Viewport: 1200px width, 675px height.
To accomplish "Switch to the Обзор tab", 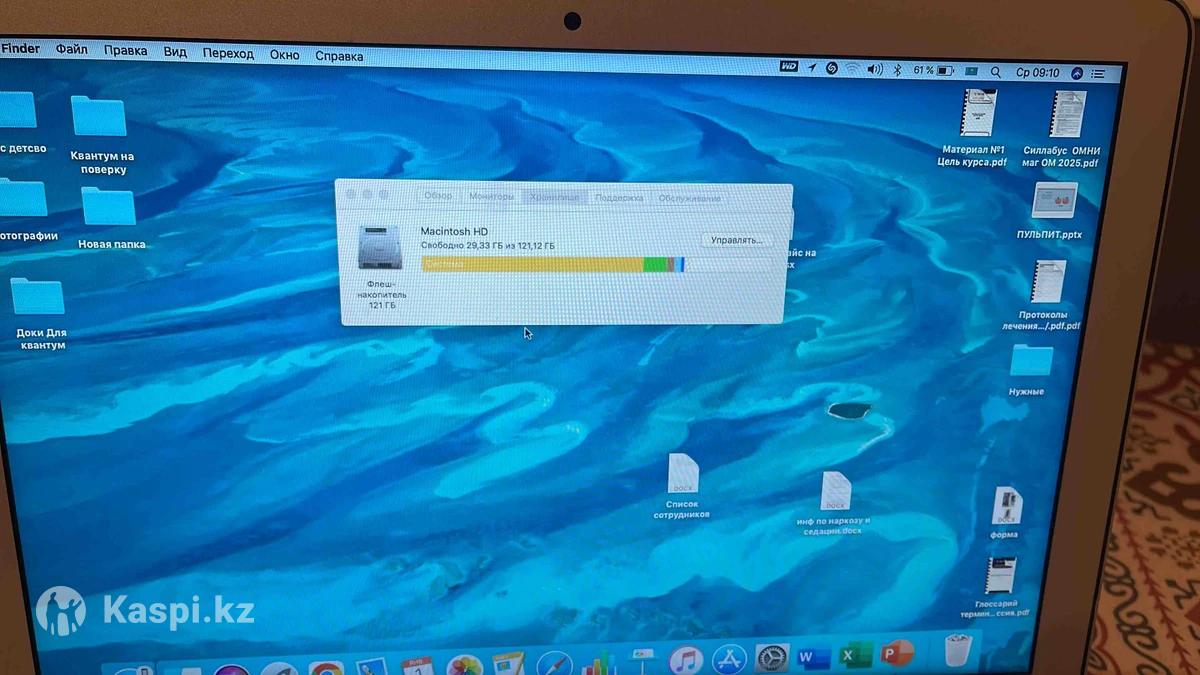I will coord(437,196).
